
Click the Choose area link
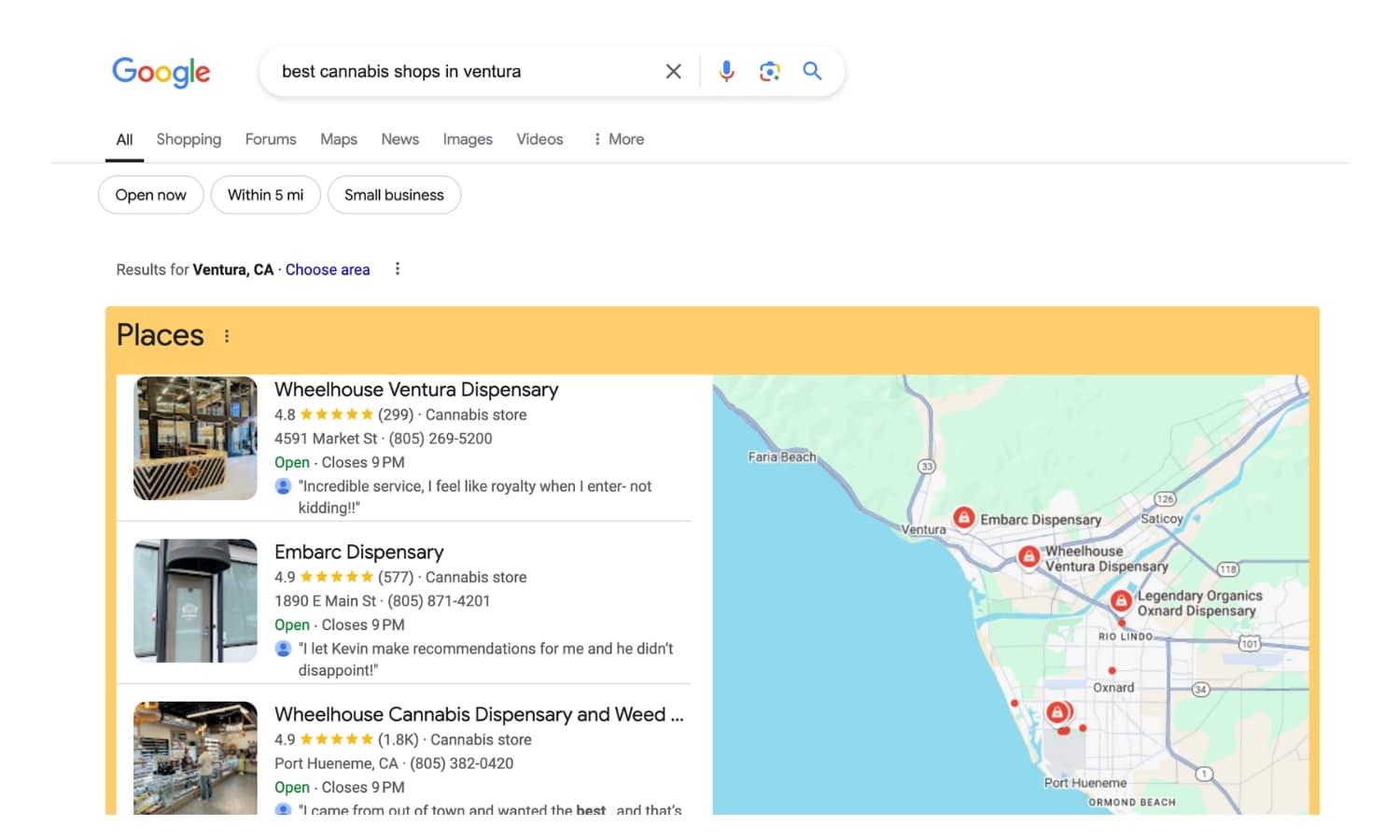(328, 269)
